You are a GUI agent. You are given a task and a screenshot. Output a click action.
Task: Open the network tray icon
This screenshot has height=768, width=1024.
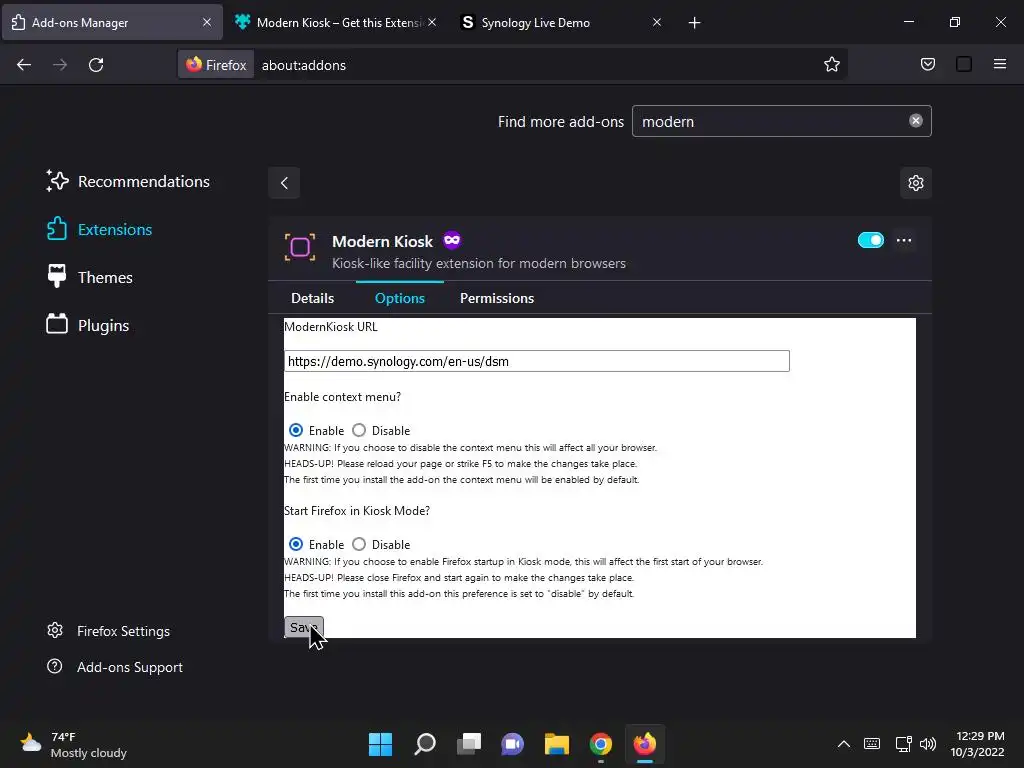click(x=903, y=744)
